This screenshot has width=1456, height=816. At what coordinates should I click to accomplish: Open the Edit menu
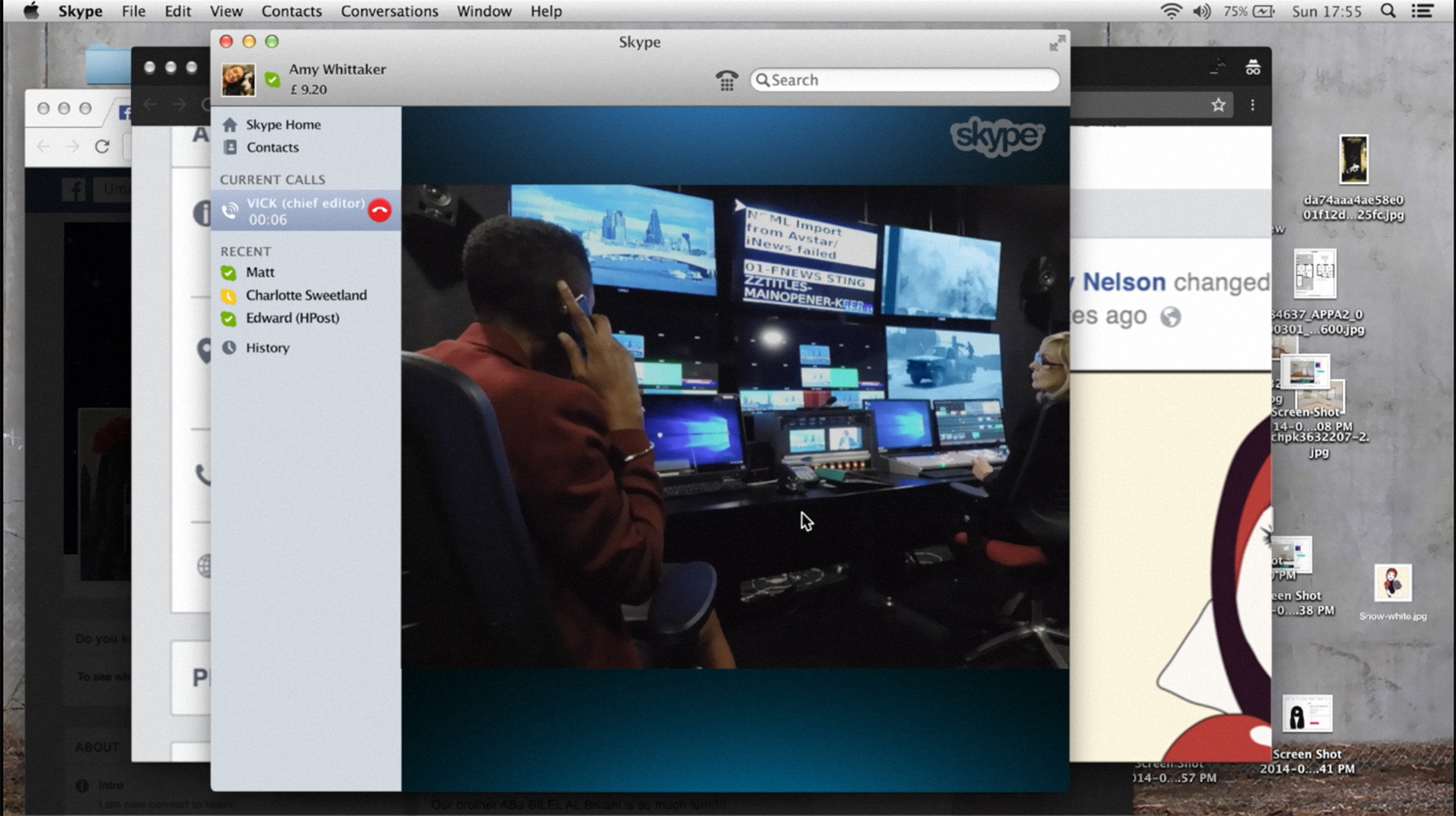click(177, 11)
